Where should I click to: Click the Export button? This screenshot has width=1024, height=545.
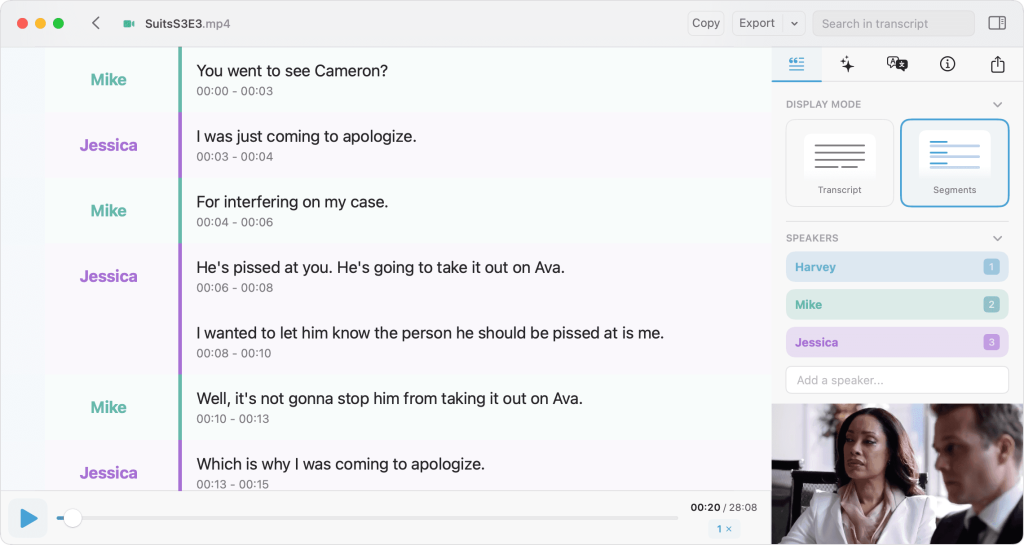click(x=758, y=23)
